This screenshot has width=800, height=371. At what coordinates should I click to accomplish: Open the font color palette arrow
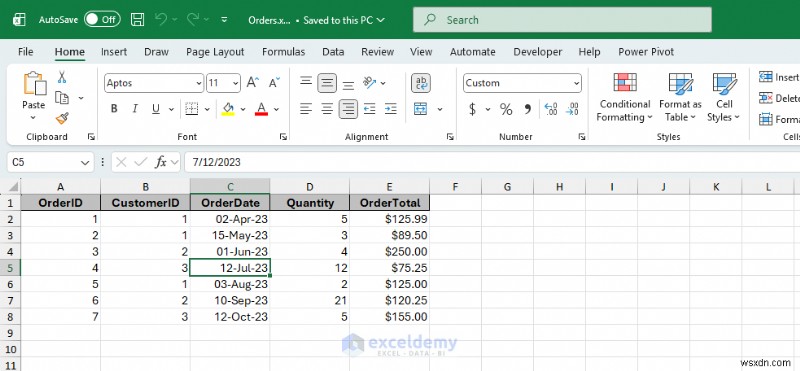pos(276,109)
